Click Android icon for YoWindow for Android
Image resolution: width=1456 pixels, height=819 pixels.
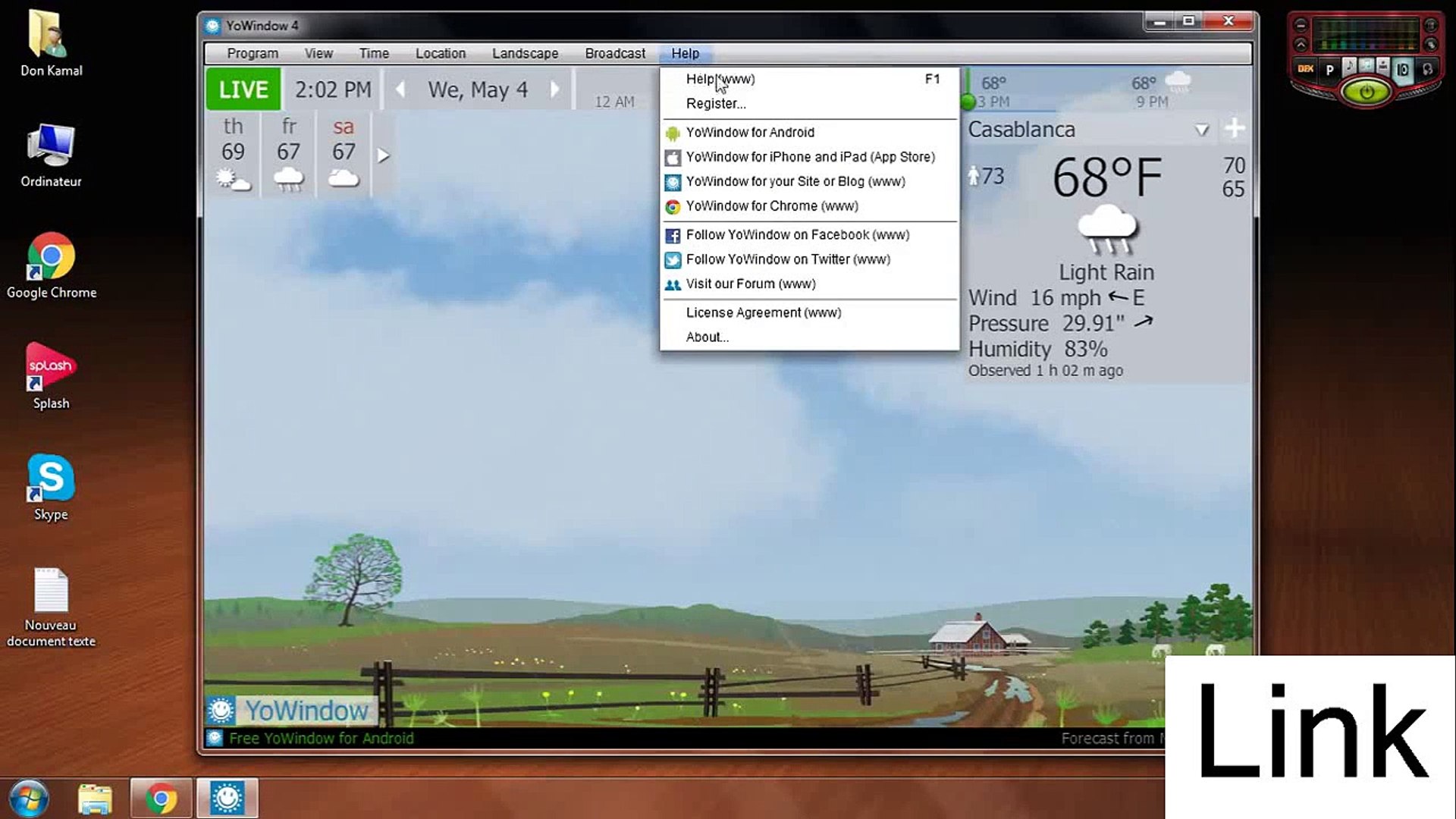tap(673, 133)
